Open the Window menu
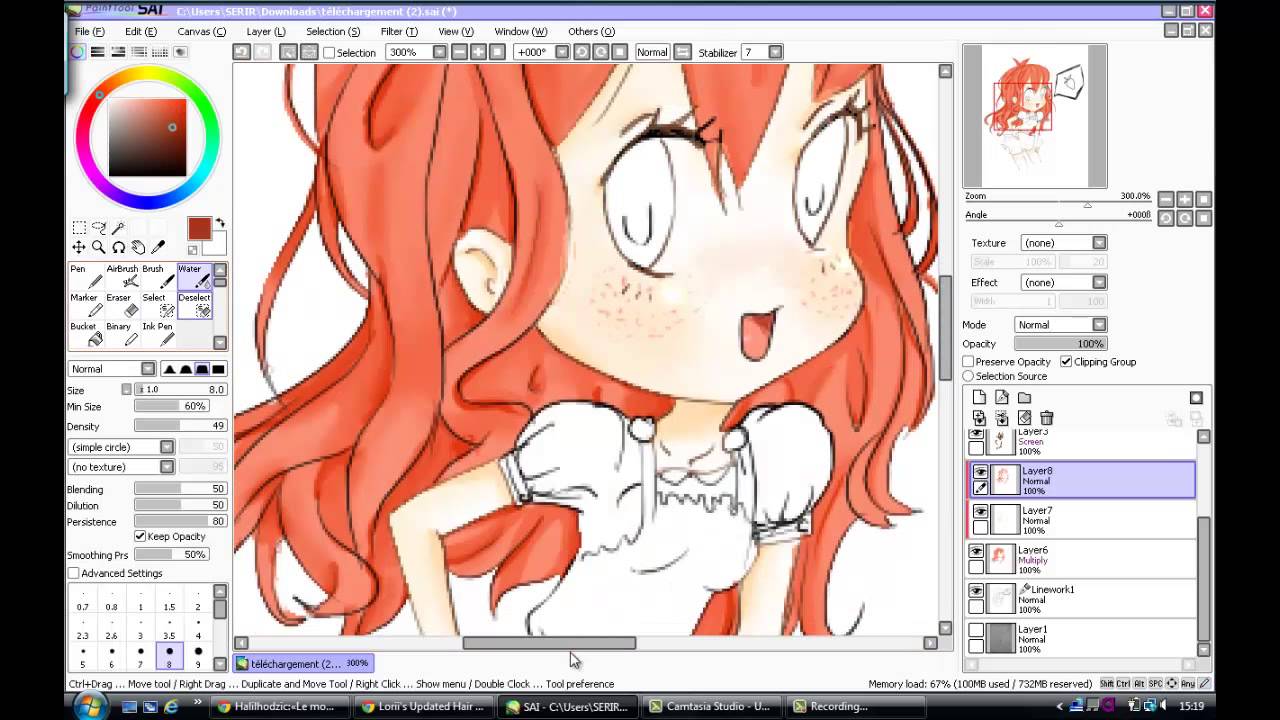 point(520,31)
